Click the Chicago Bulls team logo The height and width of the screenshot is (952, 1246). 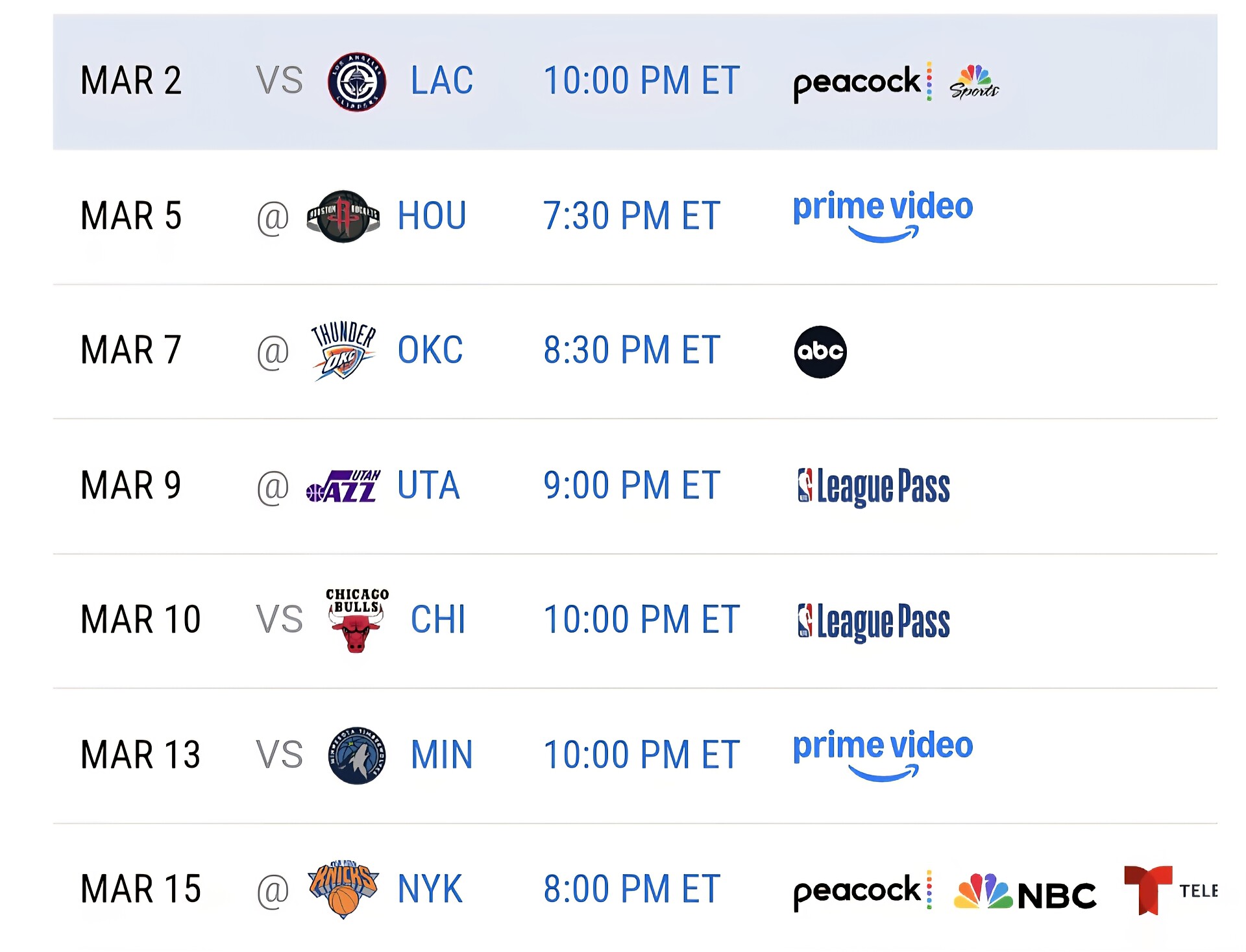356,620
